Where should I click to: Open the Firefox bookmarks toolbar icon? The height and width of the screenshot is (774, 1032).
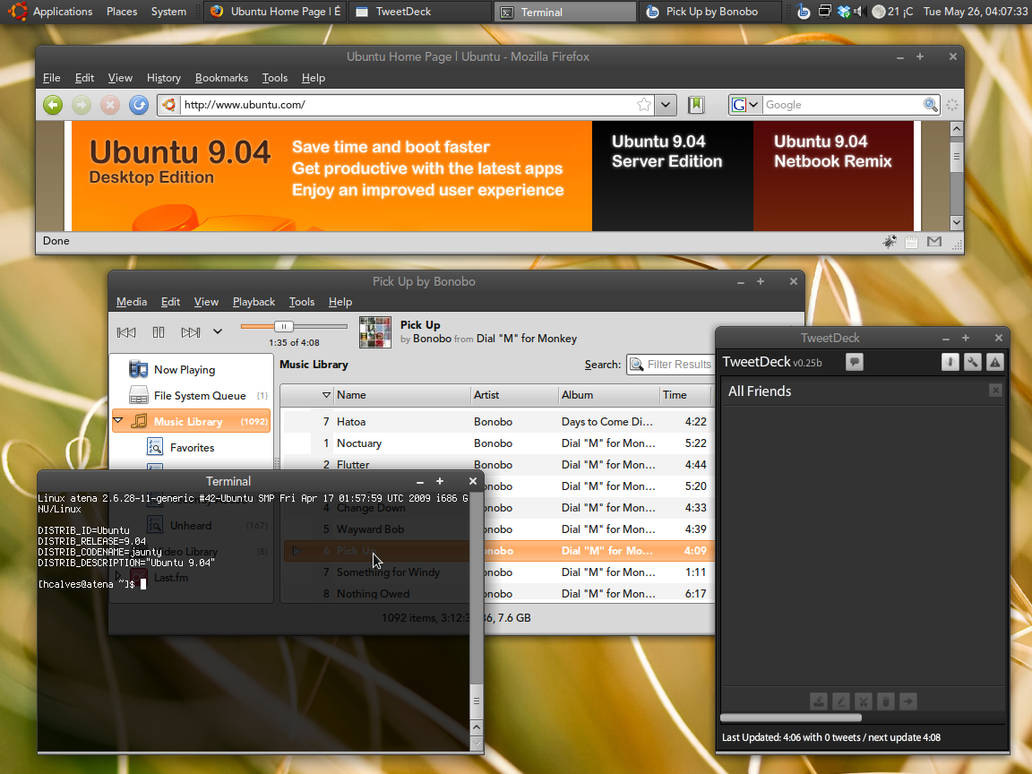tap(696, 105)
